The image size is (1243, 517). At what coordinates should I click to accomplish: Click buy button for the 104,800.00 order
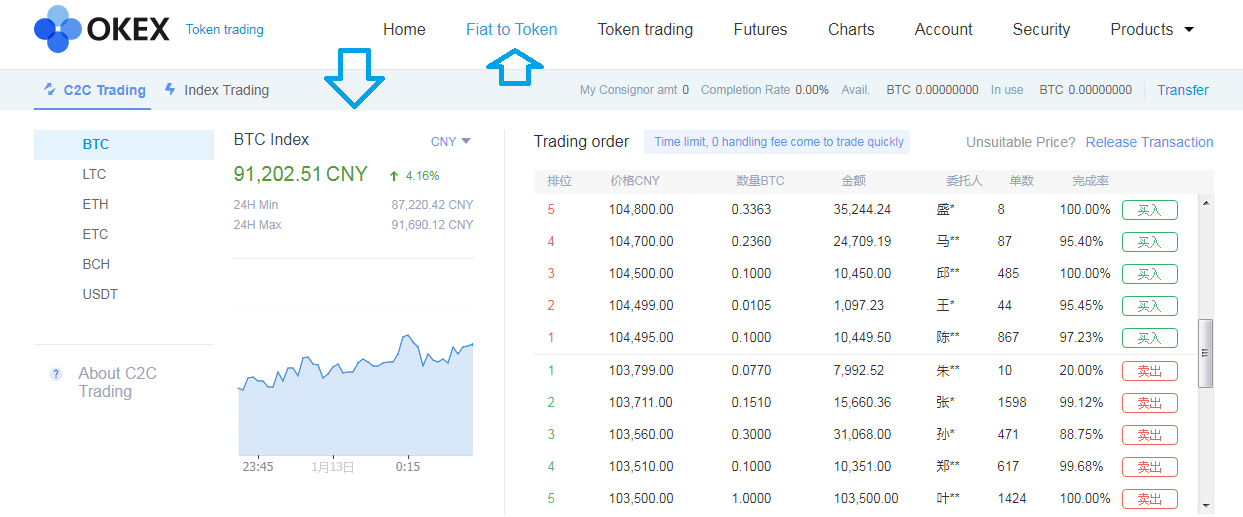[1149, 210]
